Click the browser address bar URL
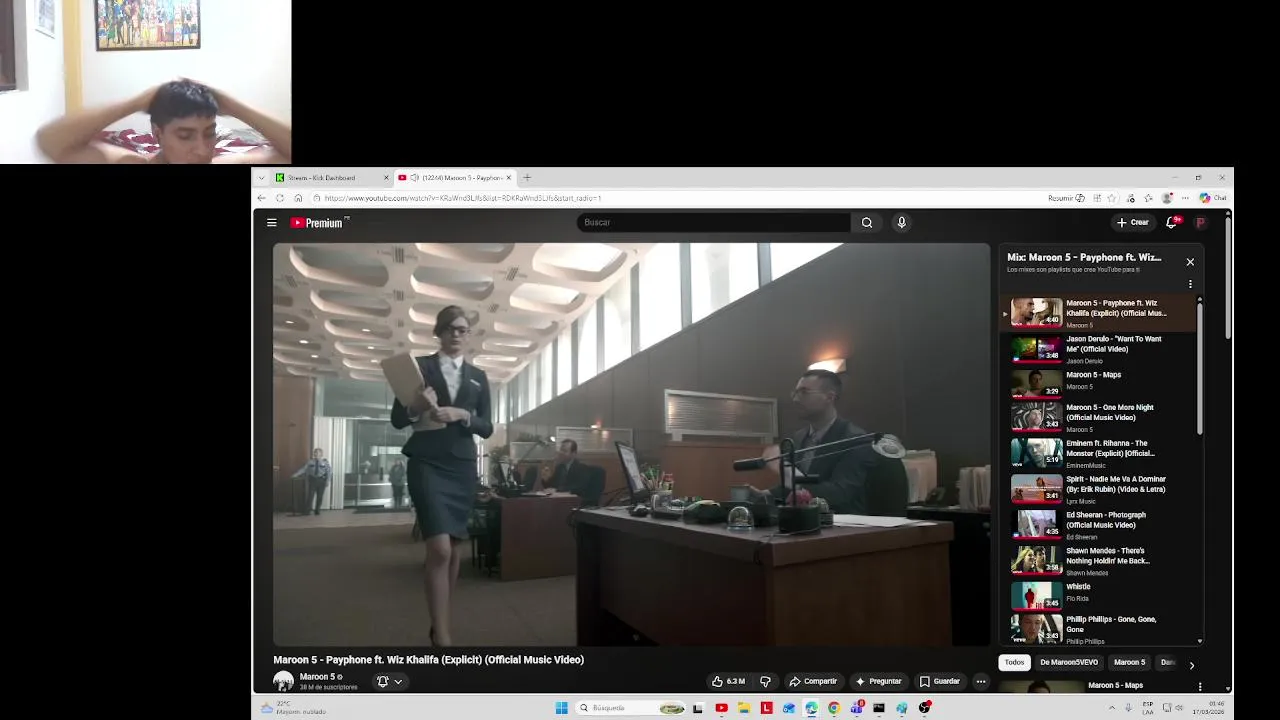Screen dimensions: 1280x720 click(x=463, y=198)
